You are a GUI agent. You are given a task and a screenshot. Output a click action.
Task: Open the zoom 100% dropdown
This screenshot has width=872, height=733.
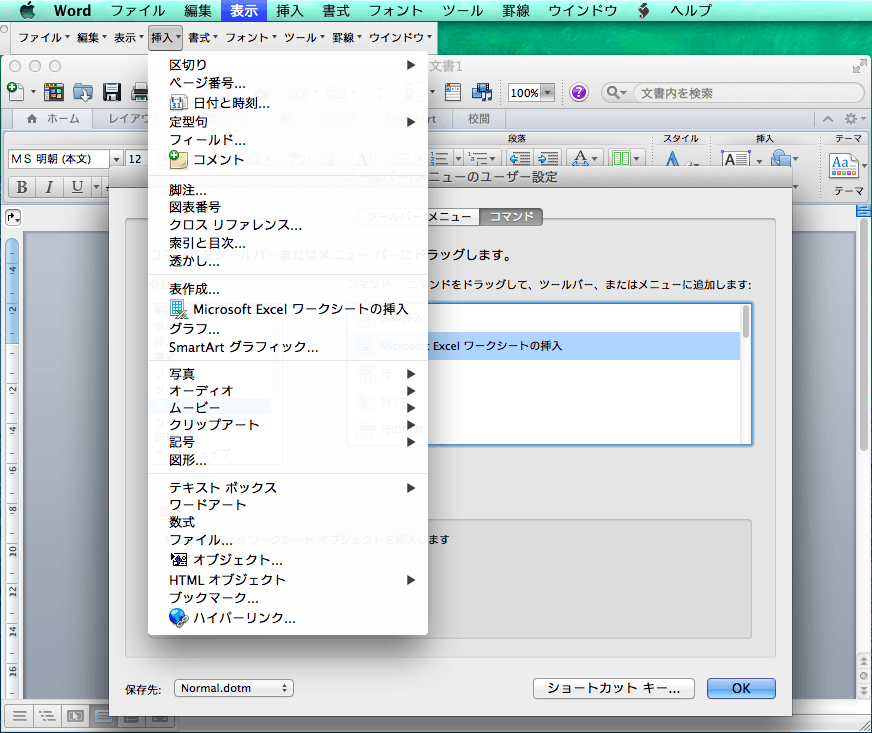[x=548, y=93]
